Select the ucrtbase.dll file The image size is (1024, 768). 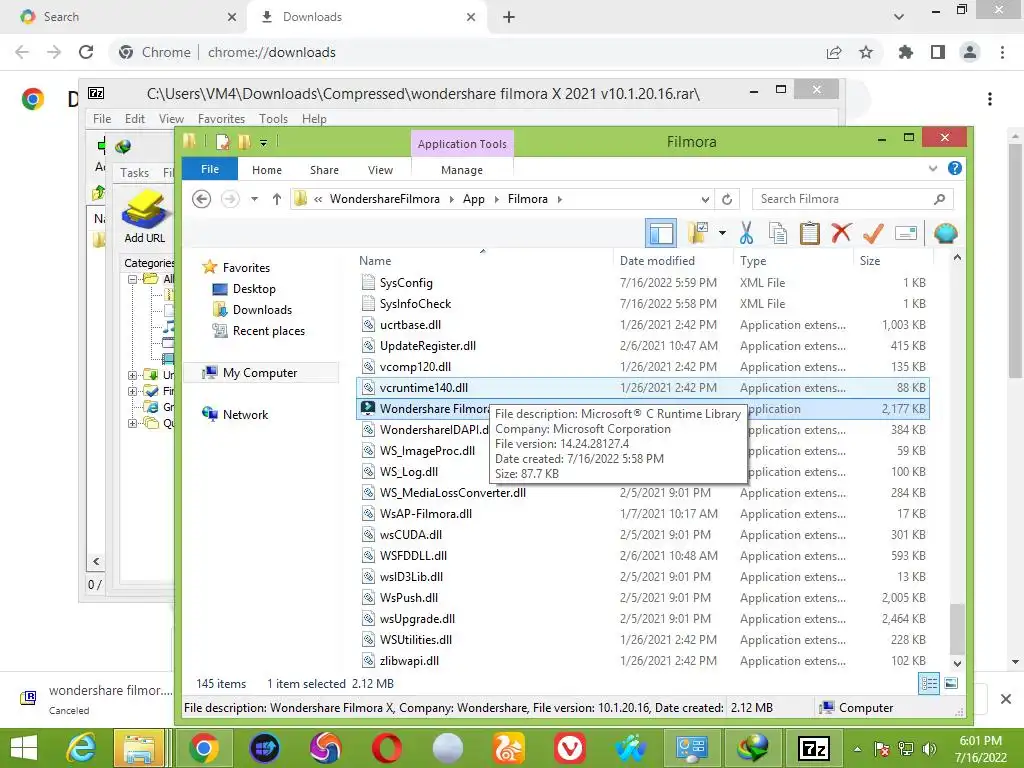[410, 325]
